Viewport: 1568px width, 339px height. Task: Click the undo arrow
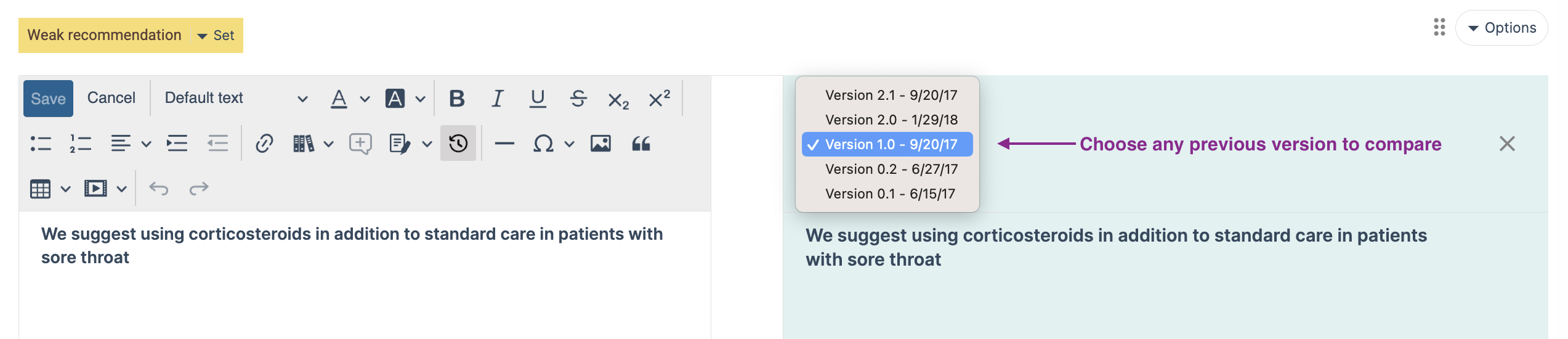pos(158,188)
